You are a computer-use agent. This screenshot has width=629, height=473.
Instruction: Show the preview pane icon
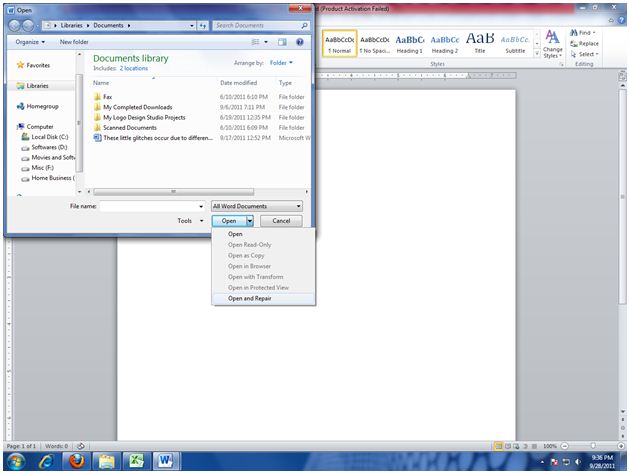tap(282, 42)
